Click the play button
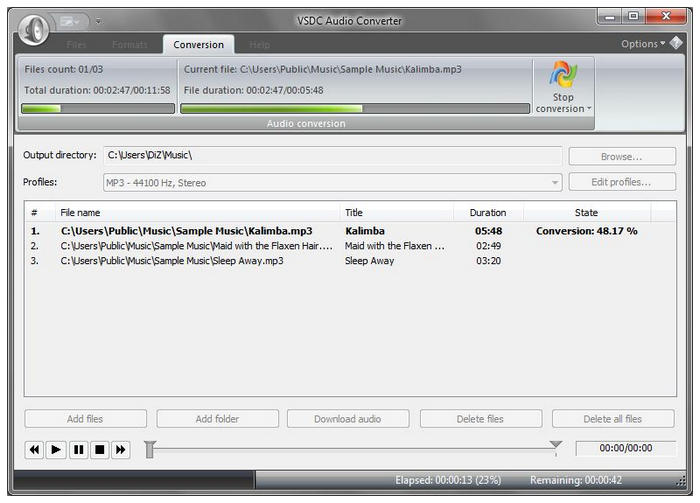Viewport: 700px width, 503px height. pyautogui.click(x=56, y=449)
